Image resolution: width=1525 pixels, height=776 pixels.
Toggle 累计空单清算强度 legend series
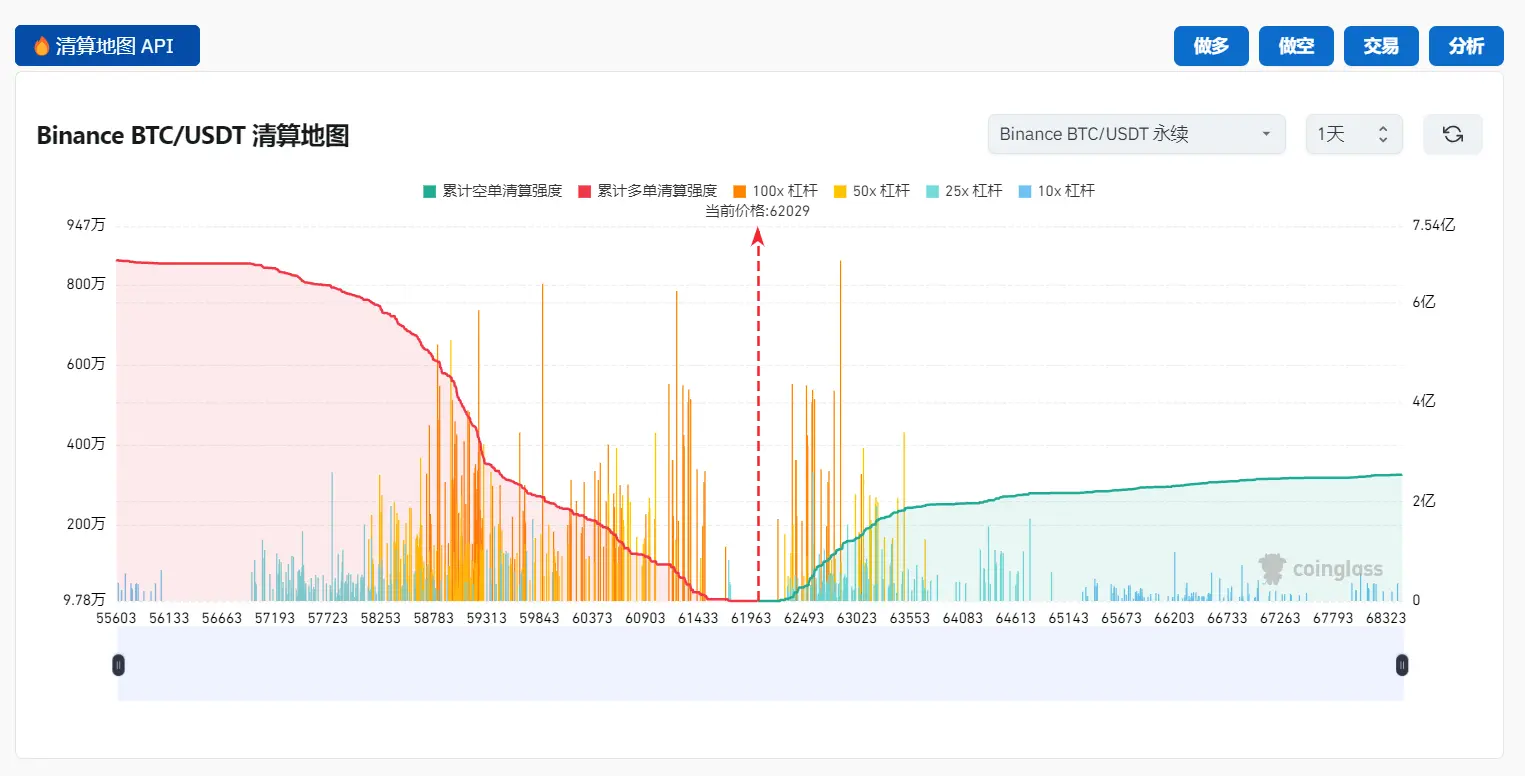[492, 190]
